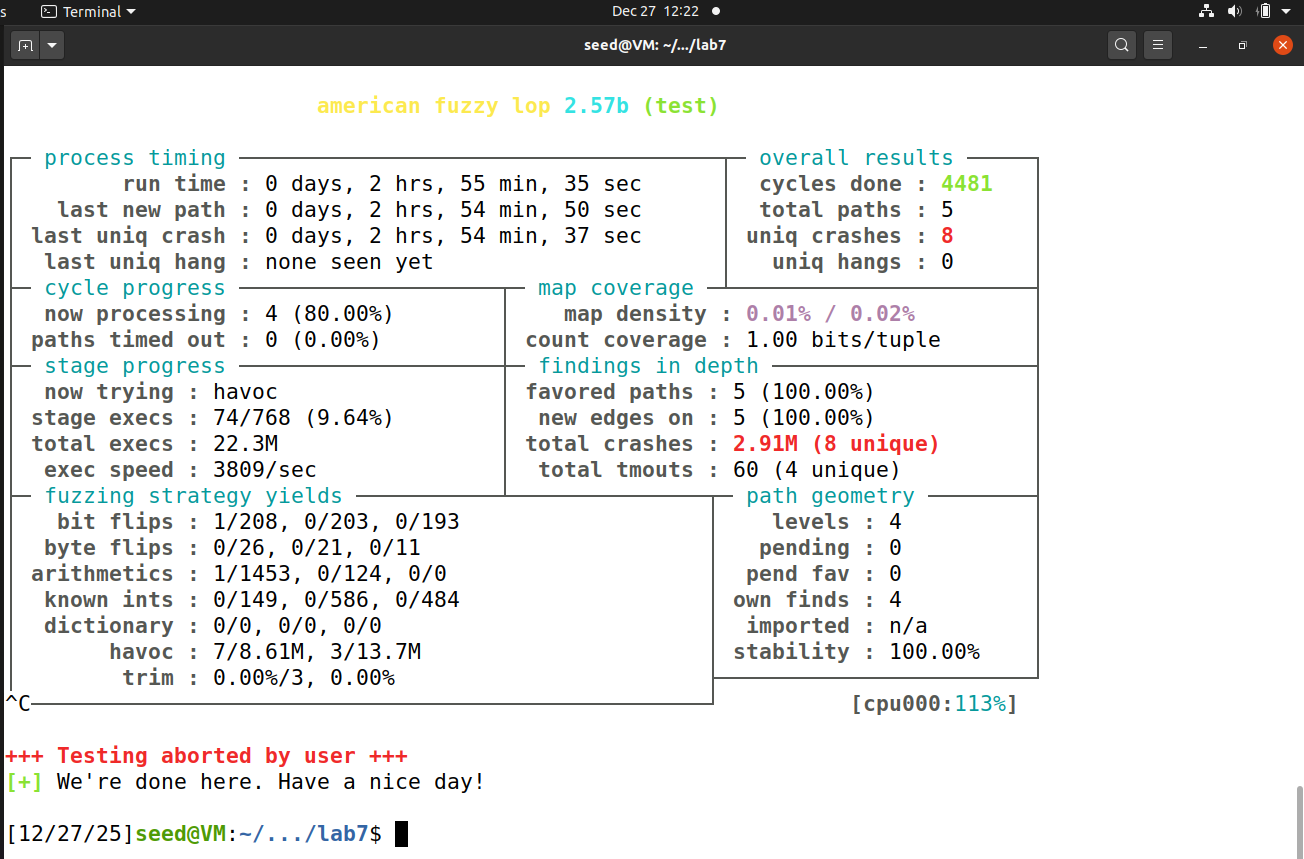This screenshot has height=859, width=1304.
Task: Open a new terminal tab
Action: pos(25,45)
